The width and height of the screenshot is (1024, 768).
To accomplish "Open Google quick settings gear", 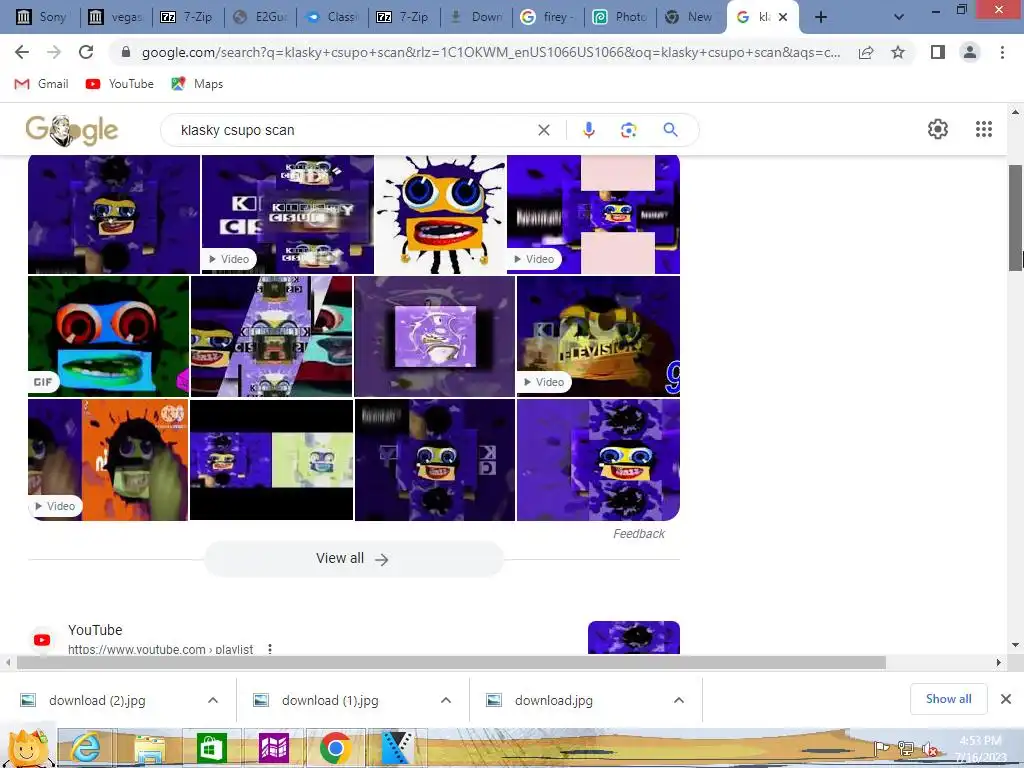I will click(938, 129).
